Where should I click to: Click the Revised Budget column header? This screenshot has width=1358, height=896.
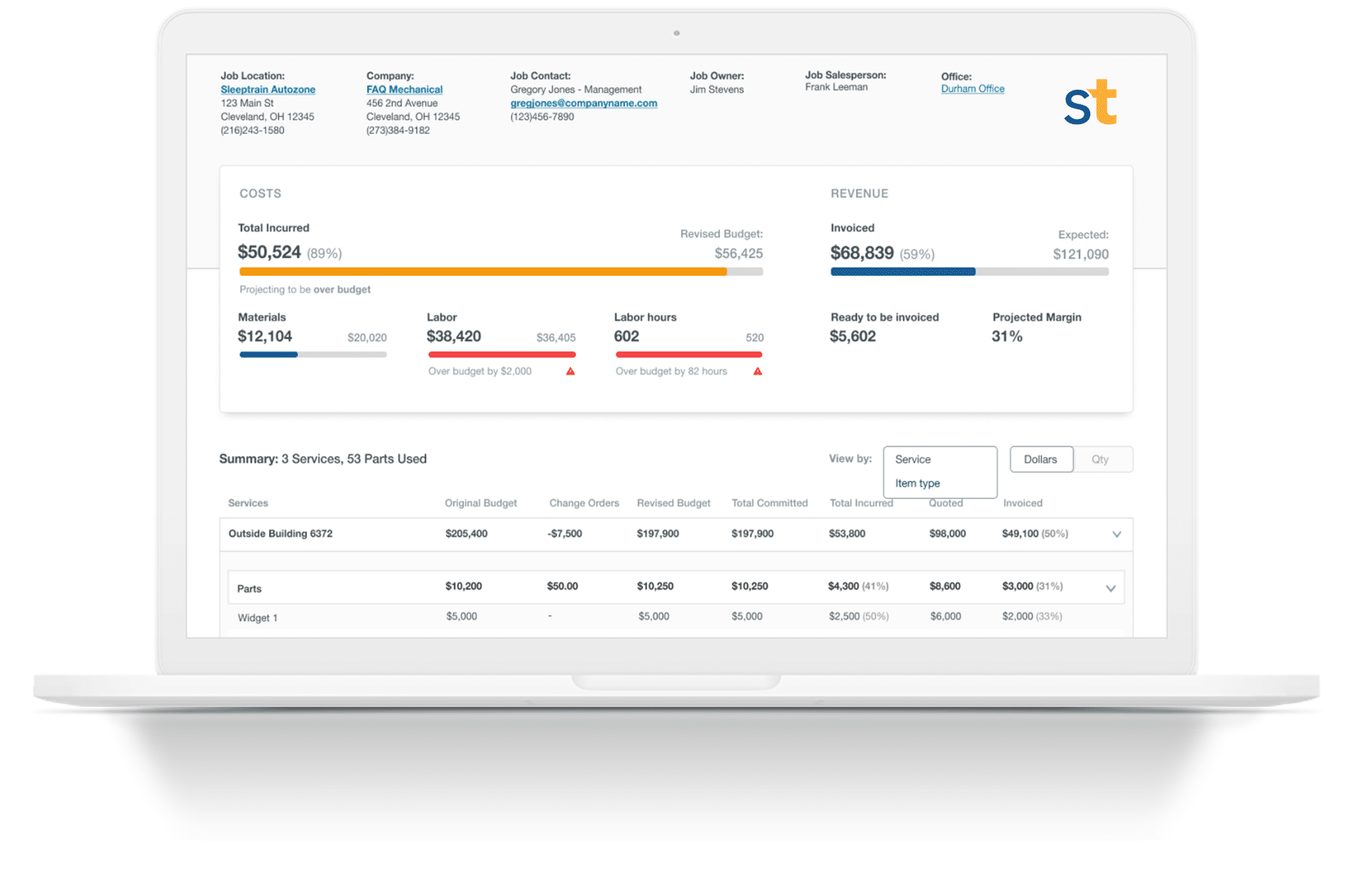[673, 503]
